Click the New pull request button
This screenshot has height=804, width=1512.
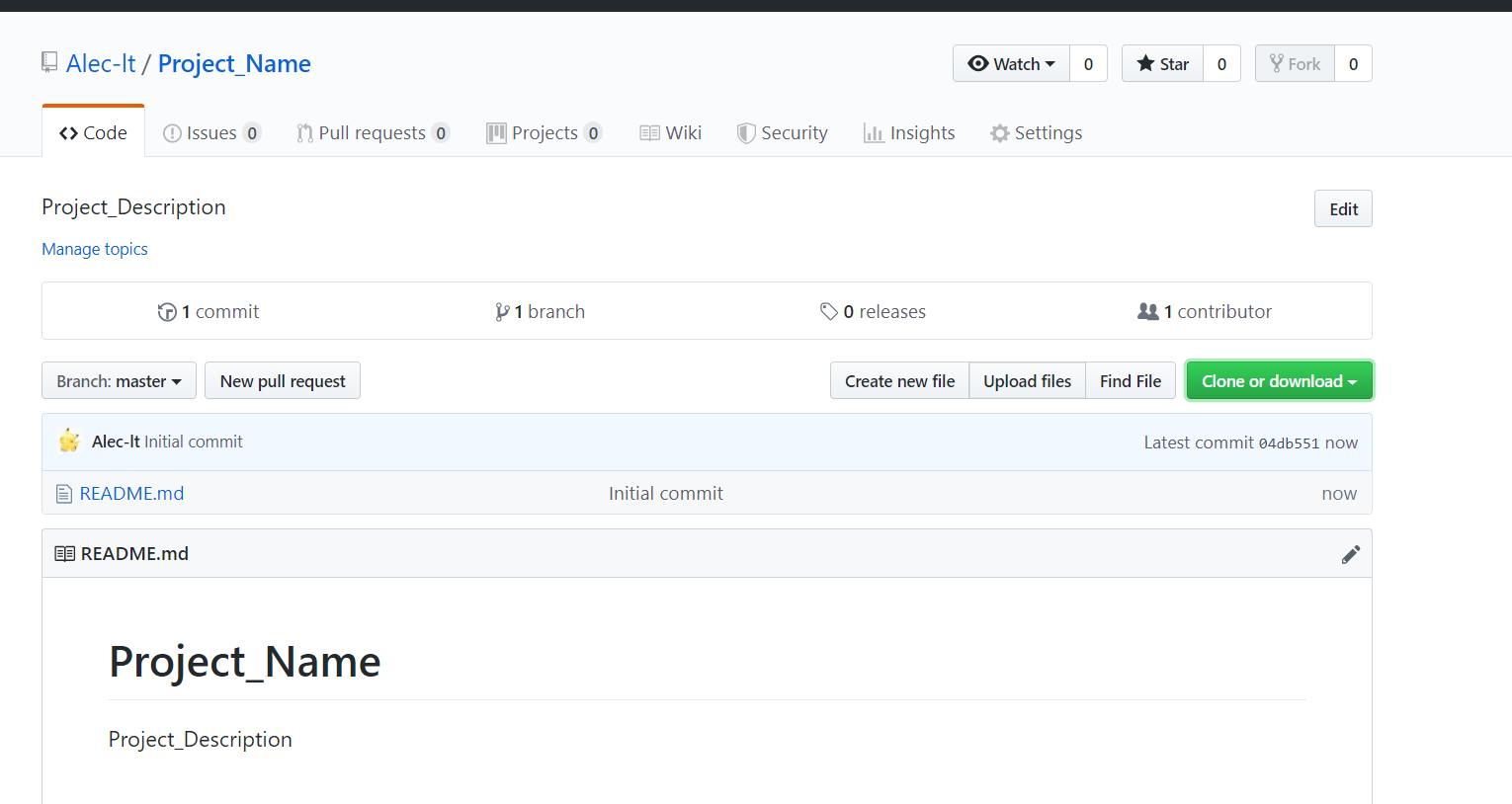[x=283, y=381]
